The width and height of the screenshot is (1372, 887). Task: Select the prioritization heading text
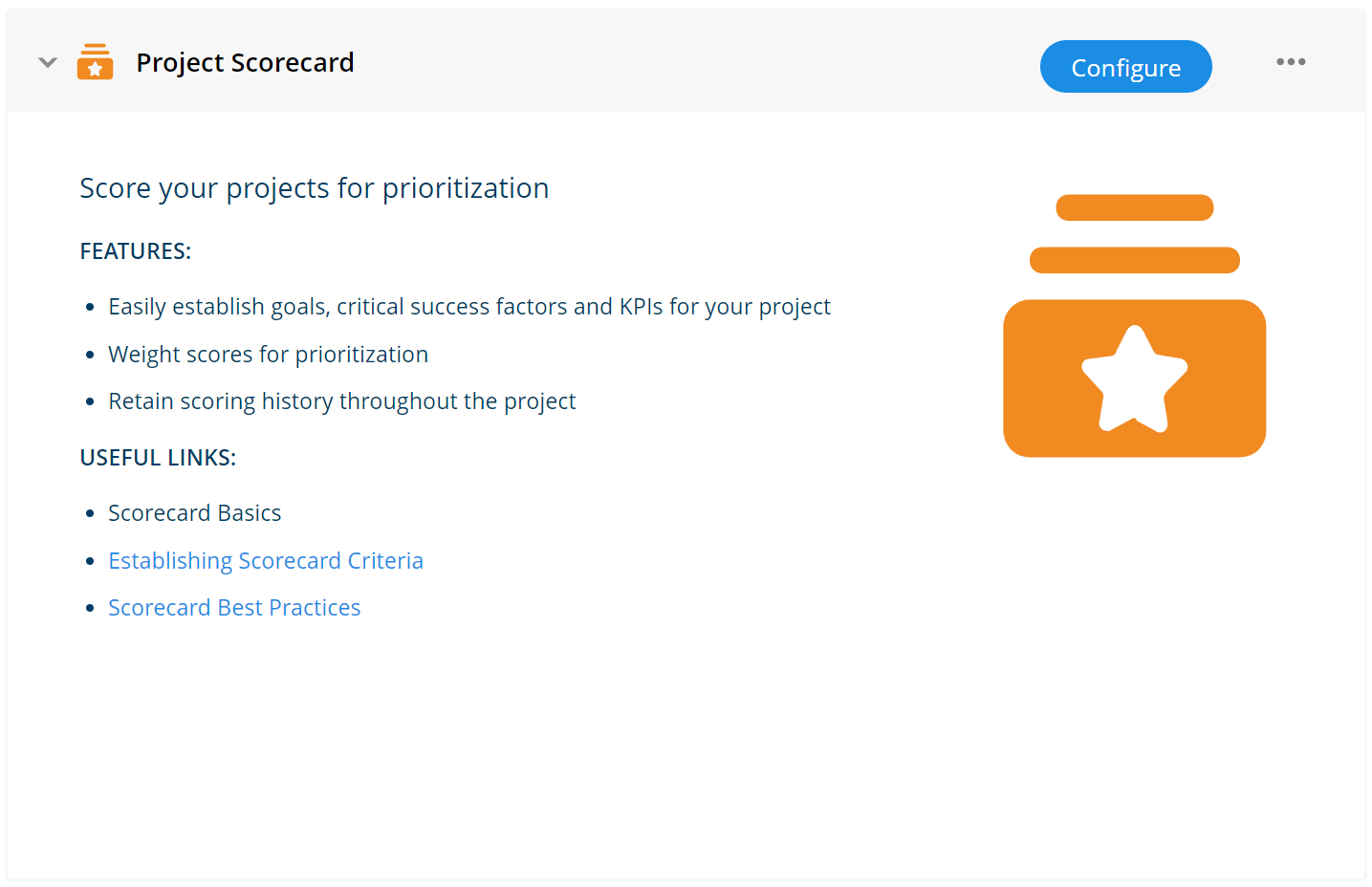(x=315, y=187)
